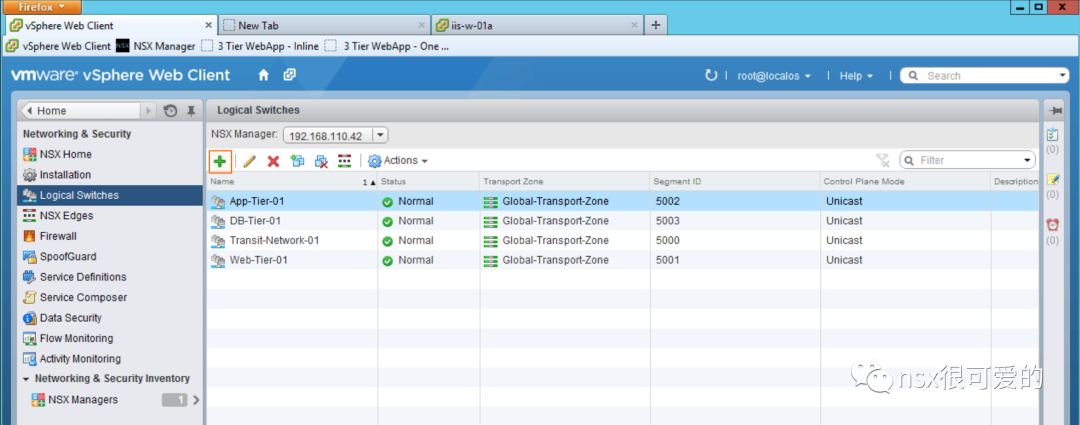Screen dimensions: 1080x425
Task: Close the iis-w-01a browser tab
Action: coord(634,25)
